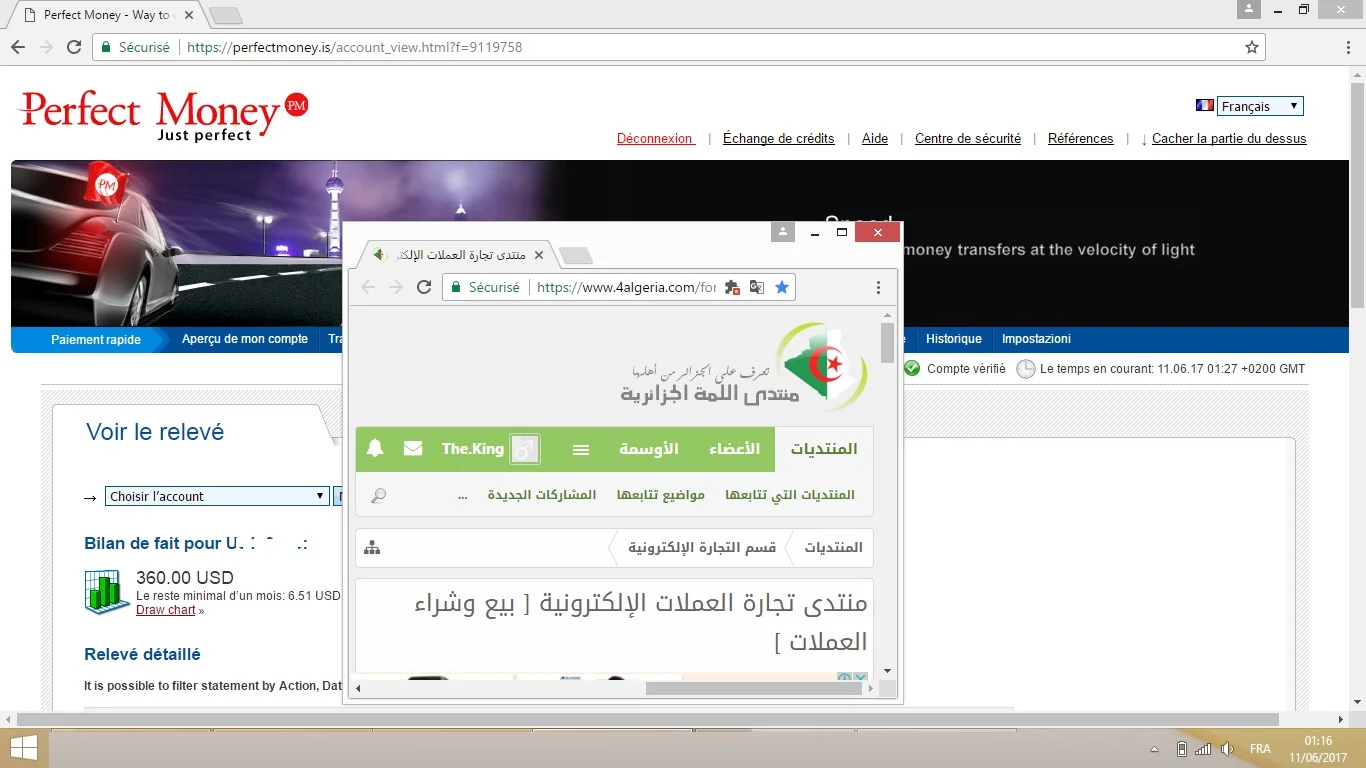Screen dimensions: 1366x768
Task: Open the Windows Start button
Action: point(23,748)
